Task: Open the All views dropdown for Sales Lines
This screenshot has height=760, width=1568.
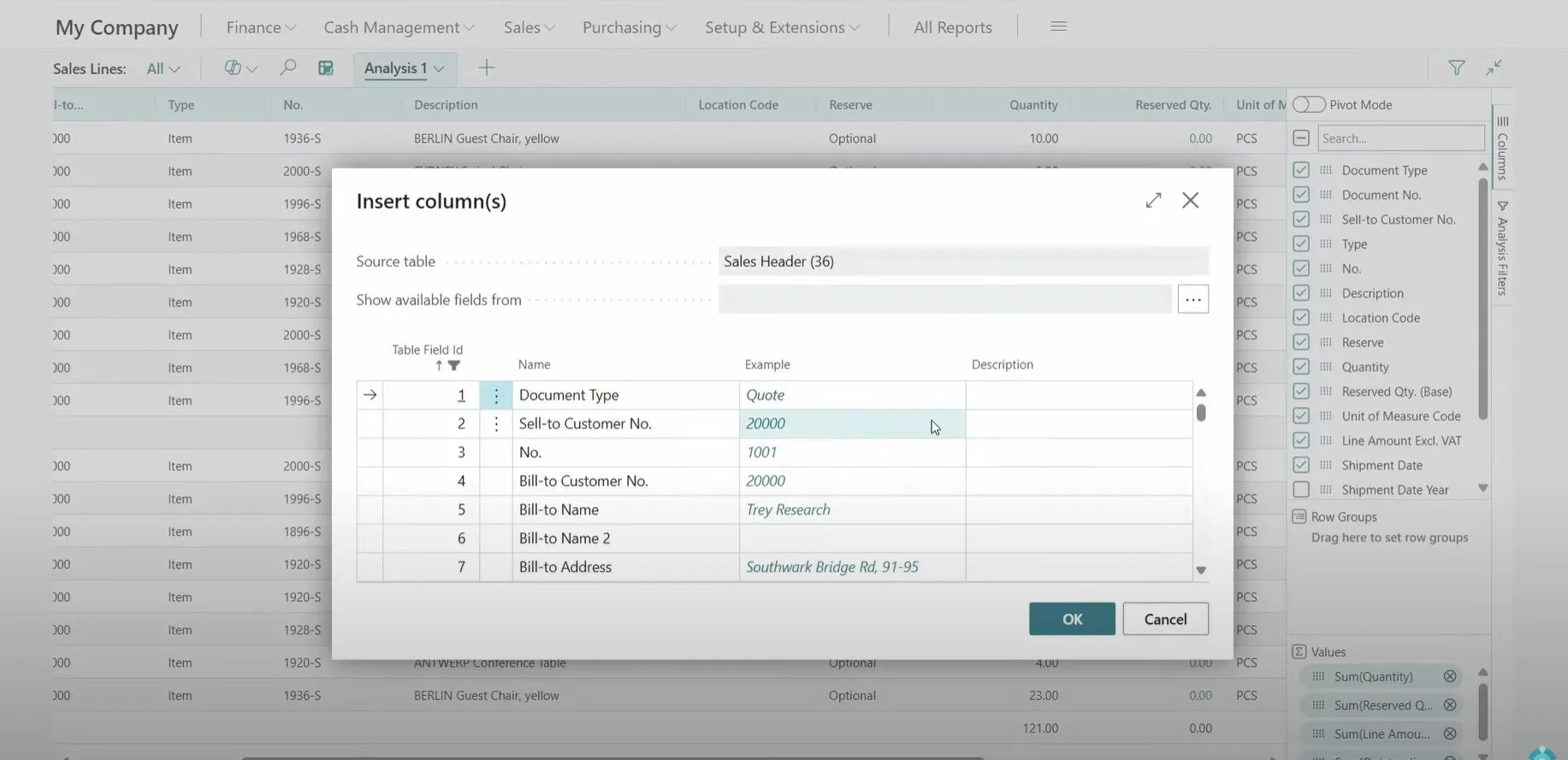Action: click(163, 68)
